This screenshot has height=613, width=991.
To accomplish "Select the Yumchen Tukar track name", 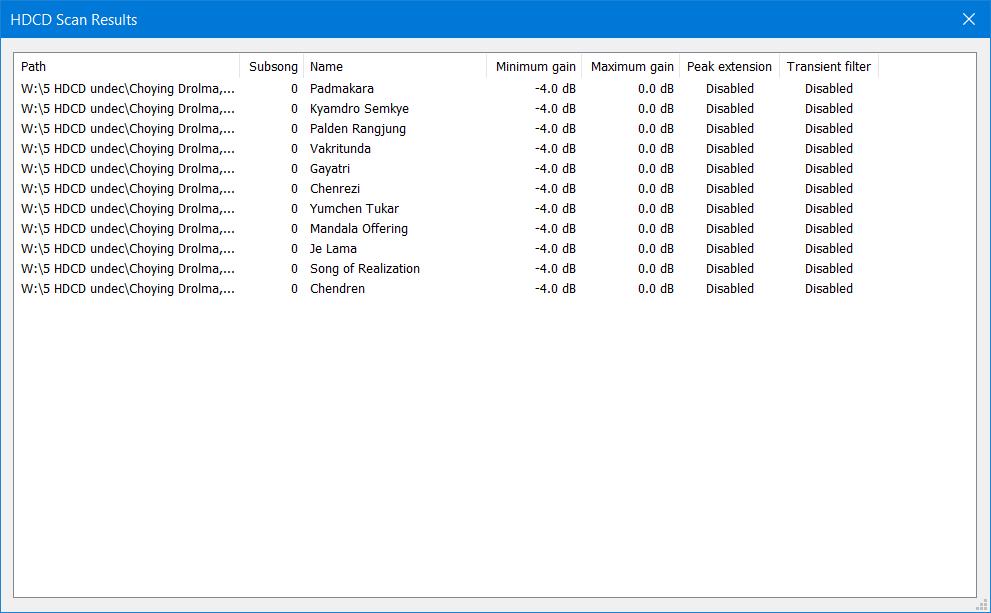I will coord(354,209).
